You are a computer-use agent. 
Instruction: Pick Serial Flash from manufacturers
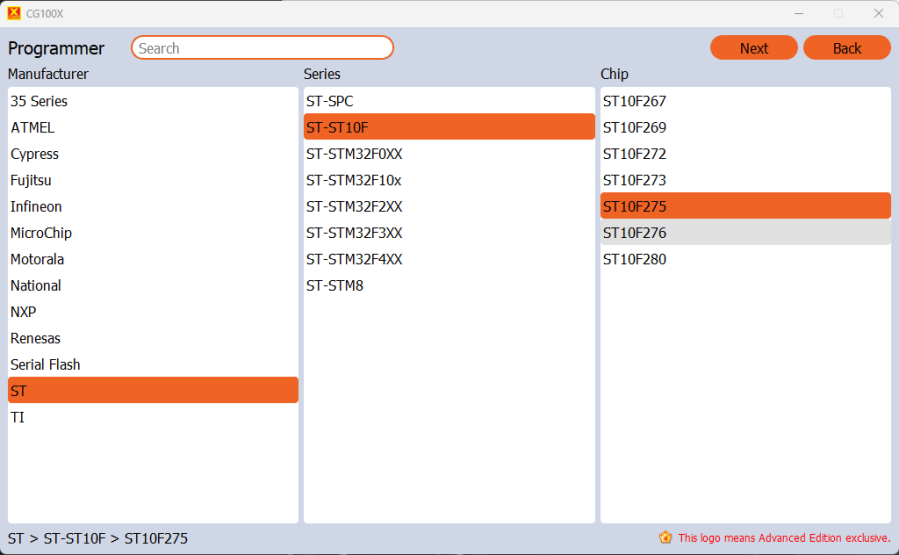click(x=45, y=365)
